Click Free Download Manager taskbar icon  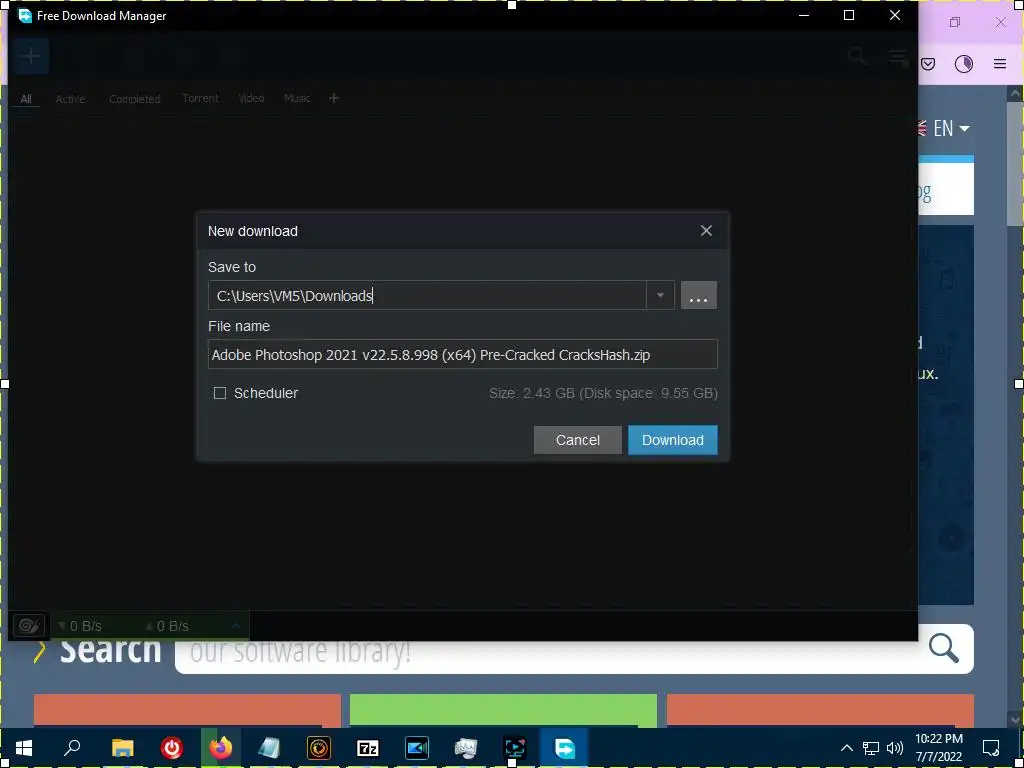(x=564, y=748)
